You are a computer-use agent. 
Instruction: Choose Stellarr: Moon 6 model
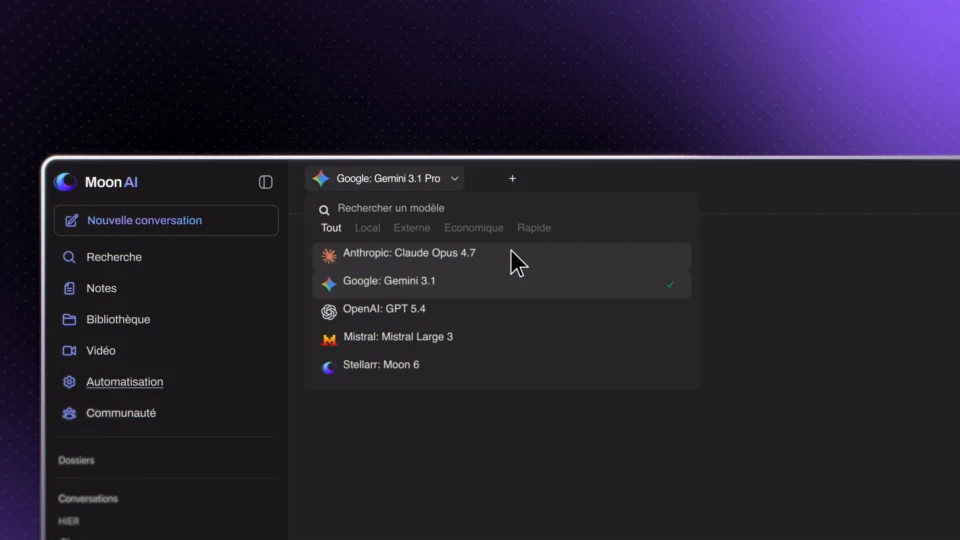point(501,367)
